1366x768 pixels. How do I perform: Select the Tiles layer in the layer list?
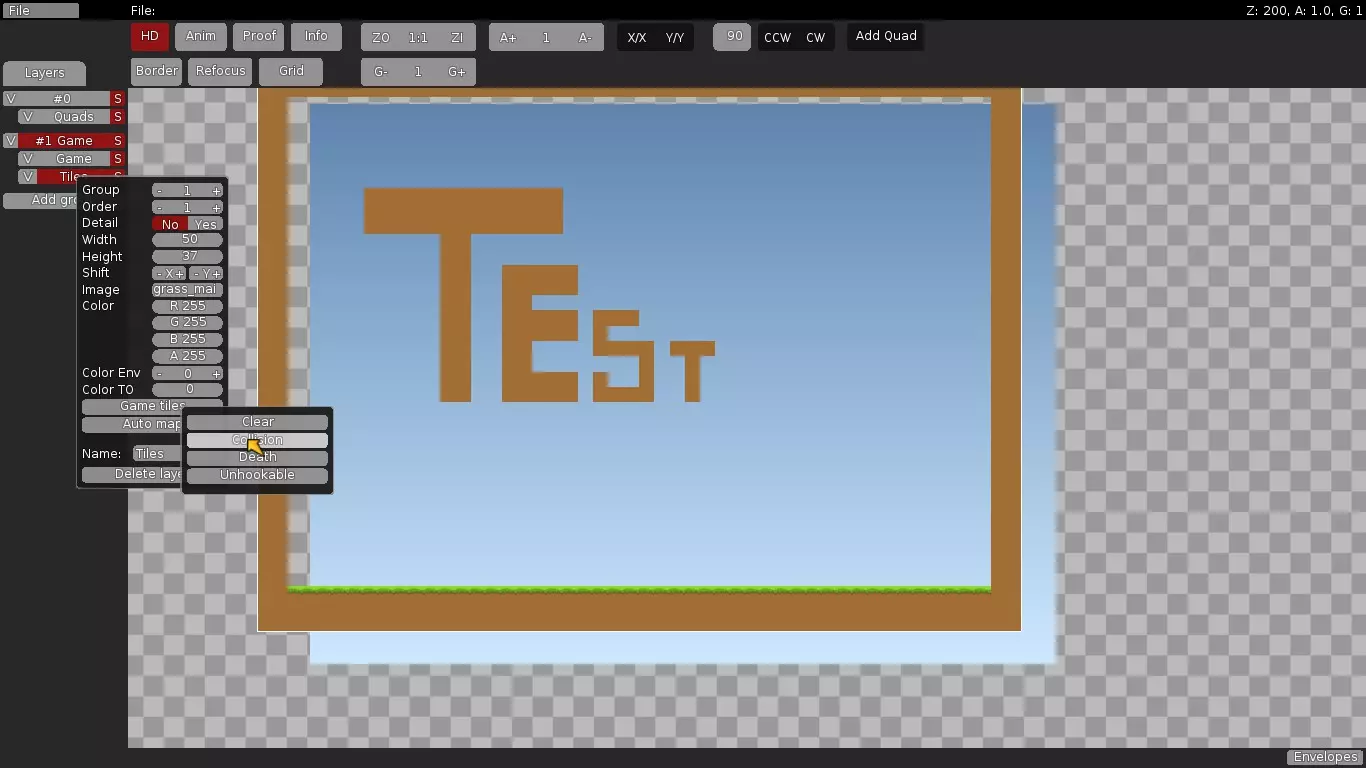click(x=73, y=177)
